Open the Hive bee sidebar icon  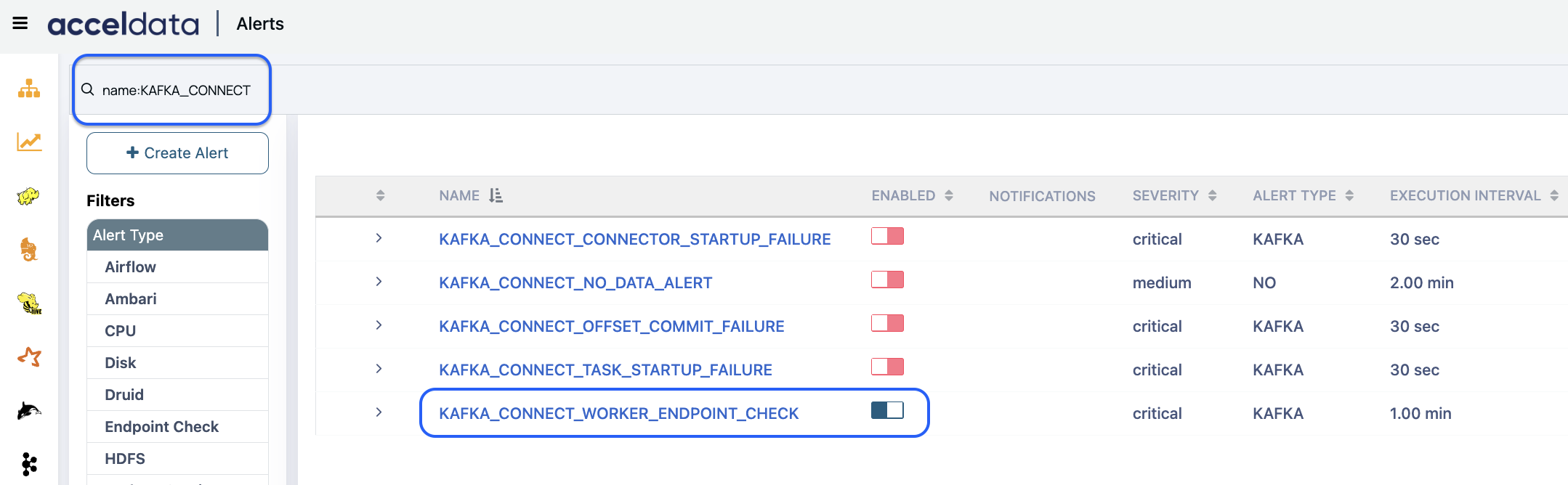pyautogui.click(x=29, y=303)
